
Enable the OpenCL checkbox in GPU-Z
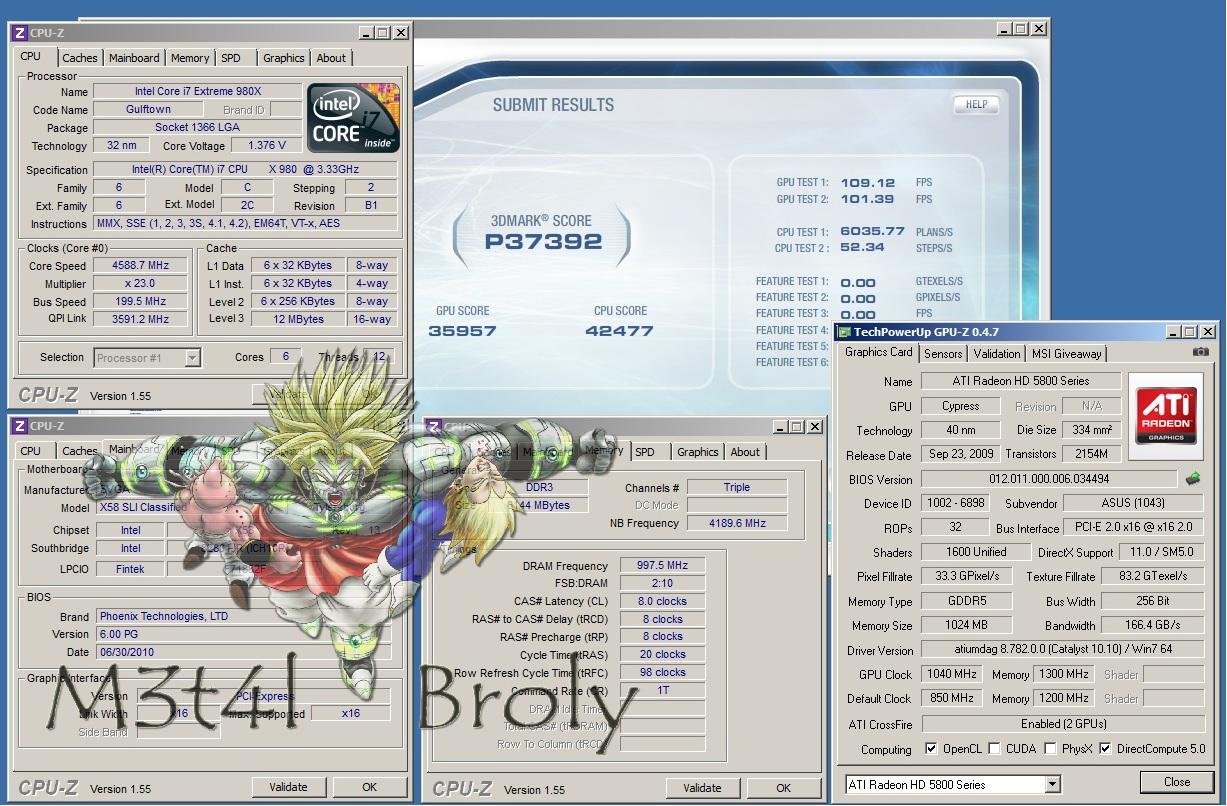[931, 748]
